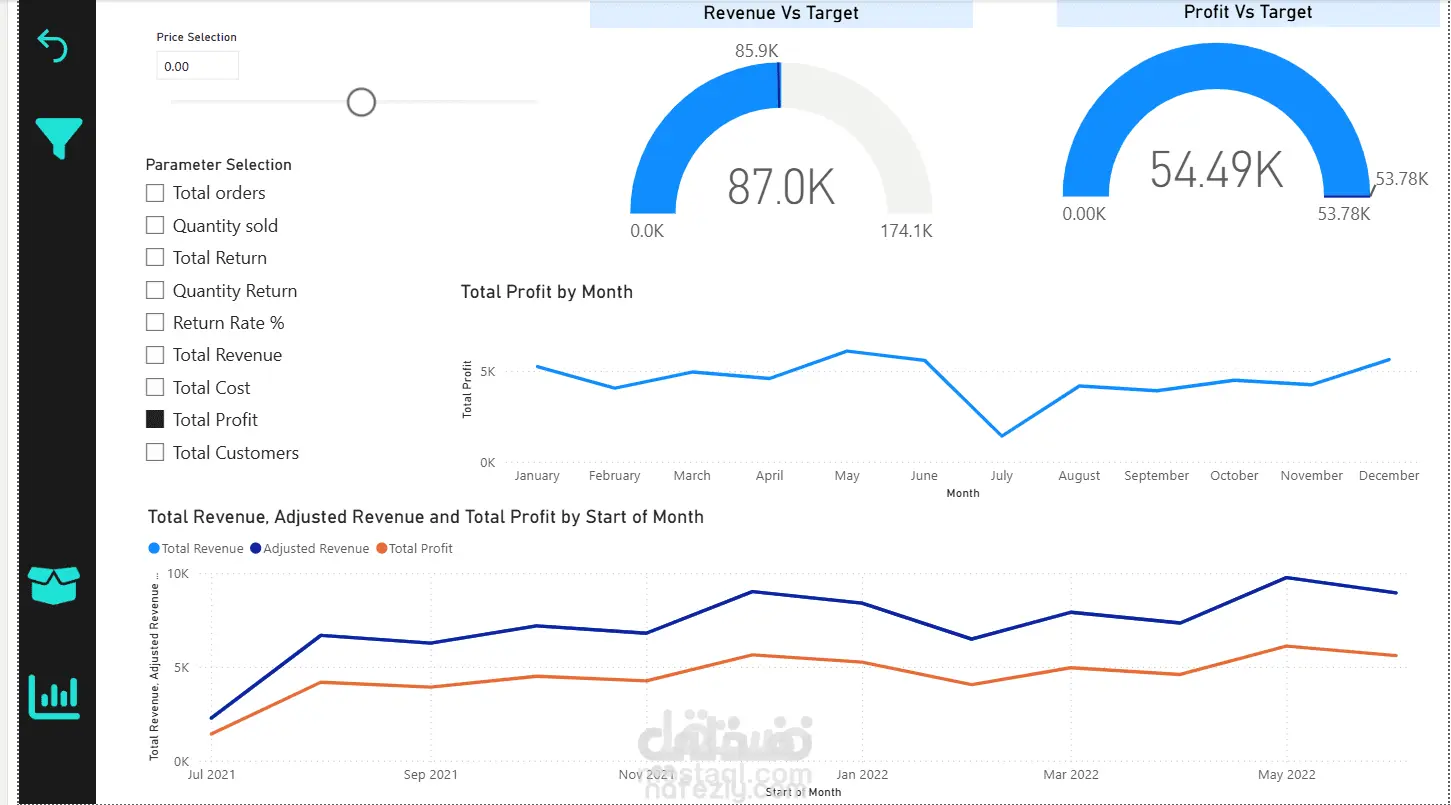Image resolution: width=1451 pixels, height=805 pixels.
Task: Click the October axis label
Action: tap(1234, 476)
